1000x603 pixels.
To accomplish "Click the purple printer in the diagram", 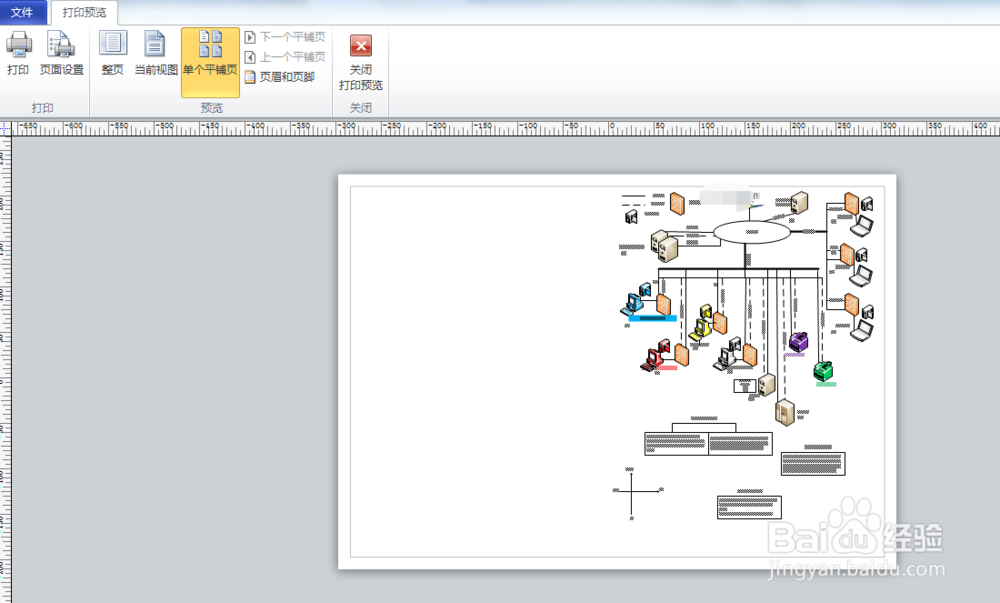I will click(x=798, y=342).
